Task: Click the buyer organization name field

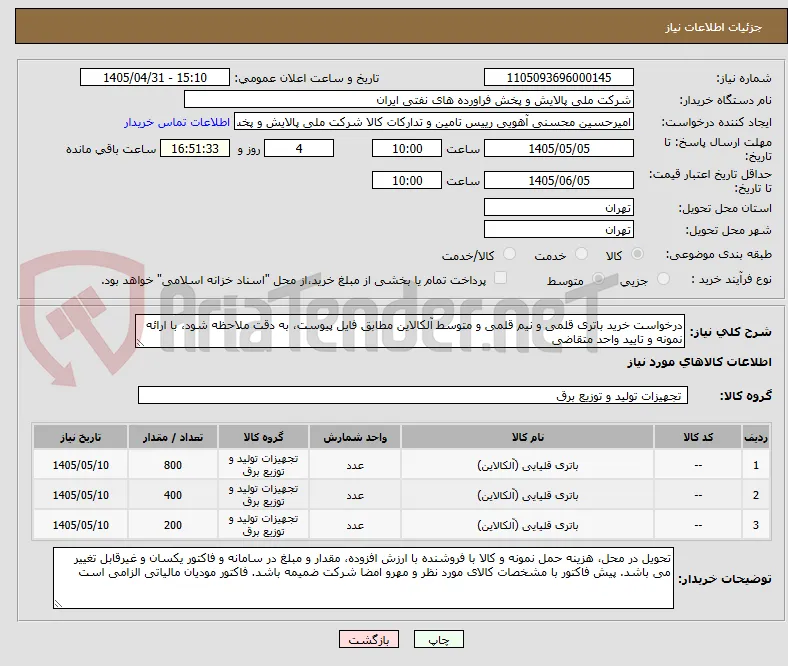Action: coord(409,100)
